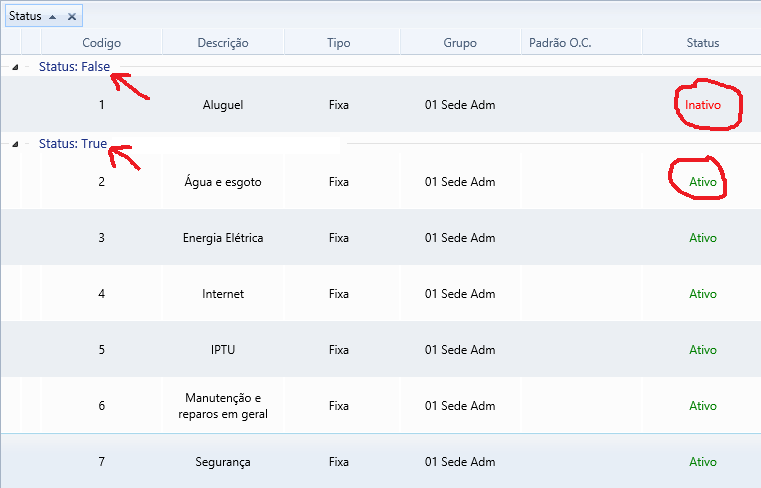Click code 6 in the Codigo column

(x=101, y=406)
